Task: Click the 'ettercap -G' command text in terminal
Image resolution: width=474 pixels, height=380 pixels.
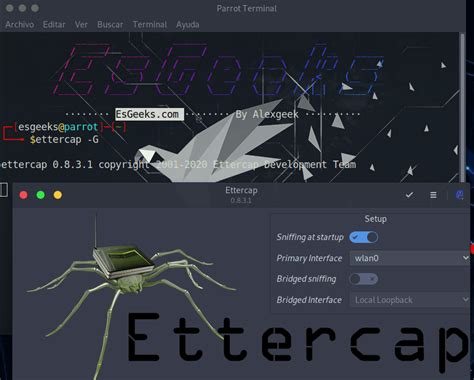Action: [x=67, y=139]
